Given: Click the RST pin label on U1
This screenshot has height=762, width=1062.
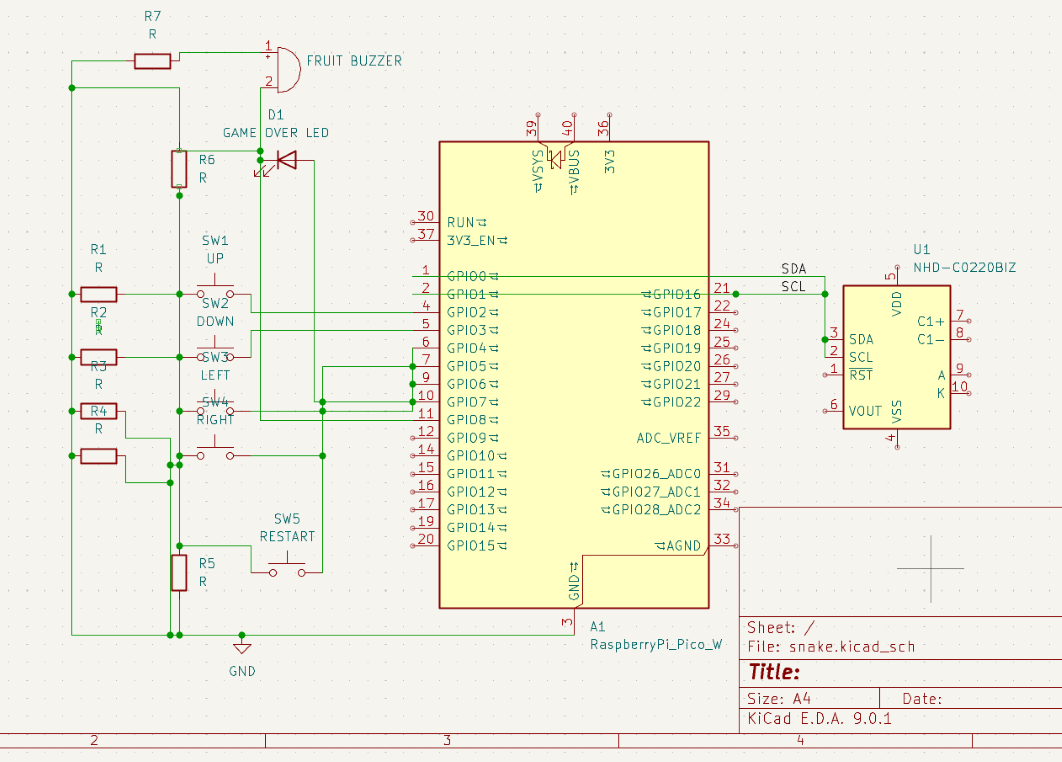Looking at the screenshot, I should pyautogui.click(x=861, y=375).
